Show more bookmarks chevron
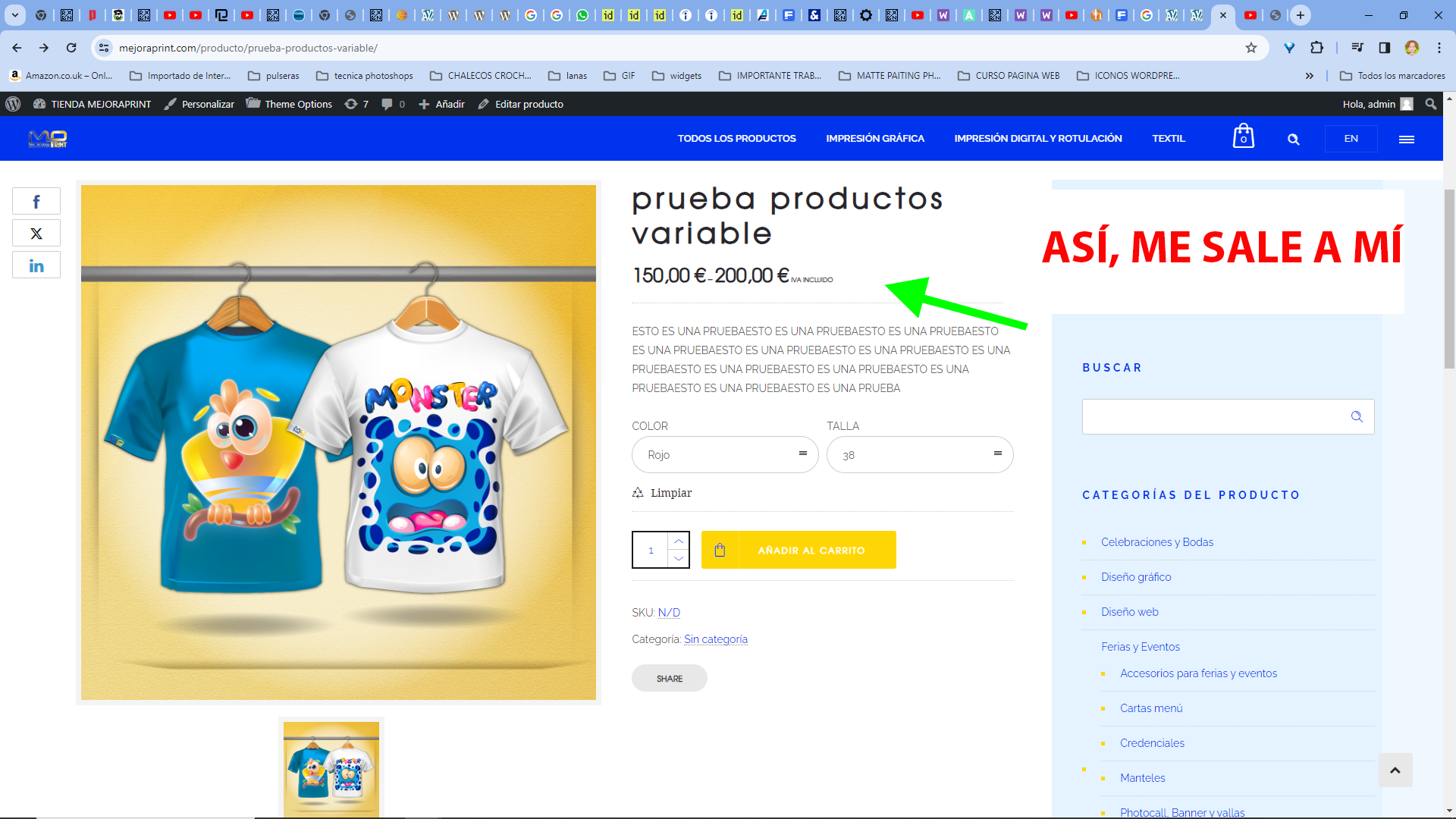The height and width of the screenshot is (819, 1456). coord(1310,76)
